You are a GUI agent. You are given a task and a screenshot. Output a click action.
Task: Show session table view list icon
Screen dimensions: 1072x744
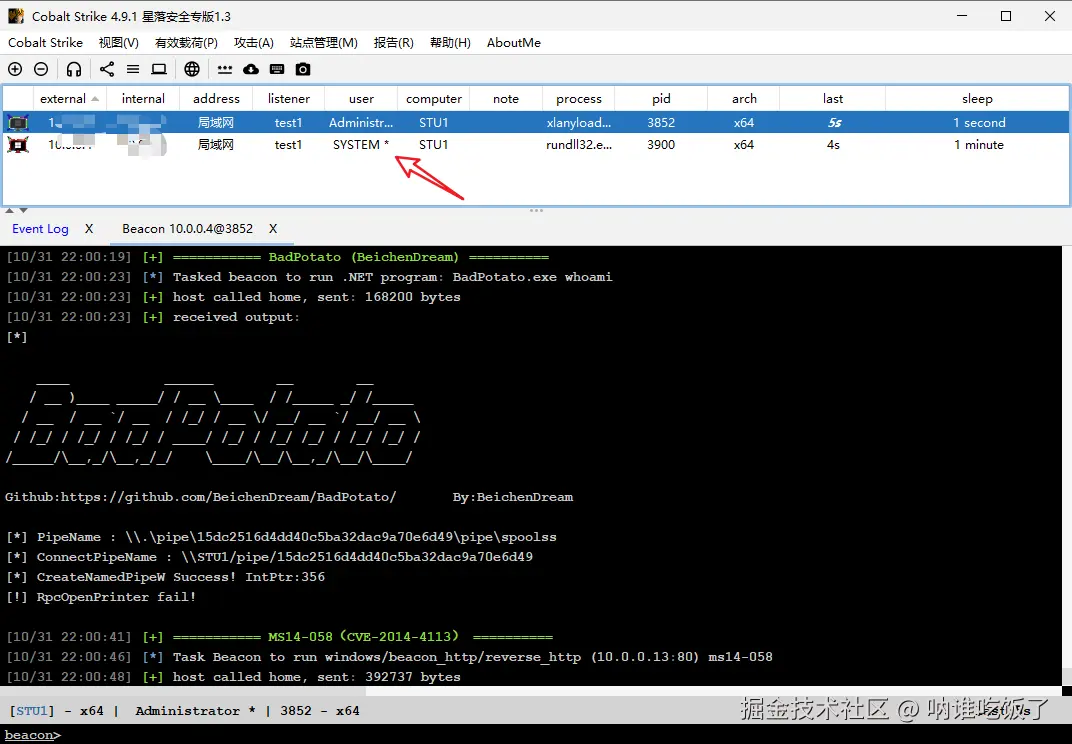133,69
